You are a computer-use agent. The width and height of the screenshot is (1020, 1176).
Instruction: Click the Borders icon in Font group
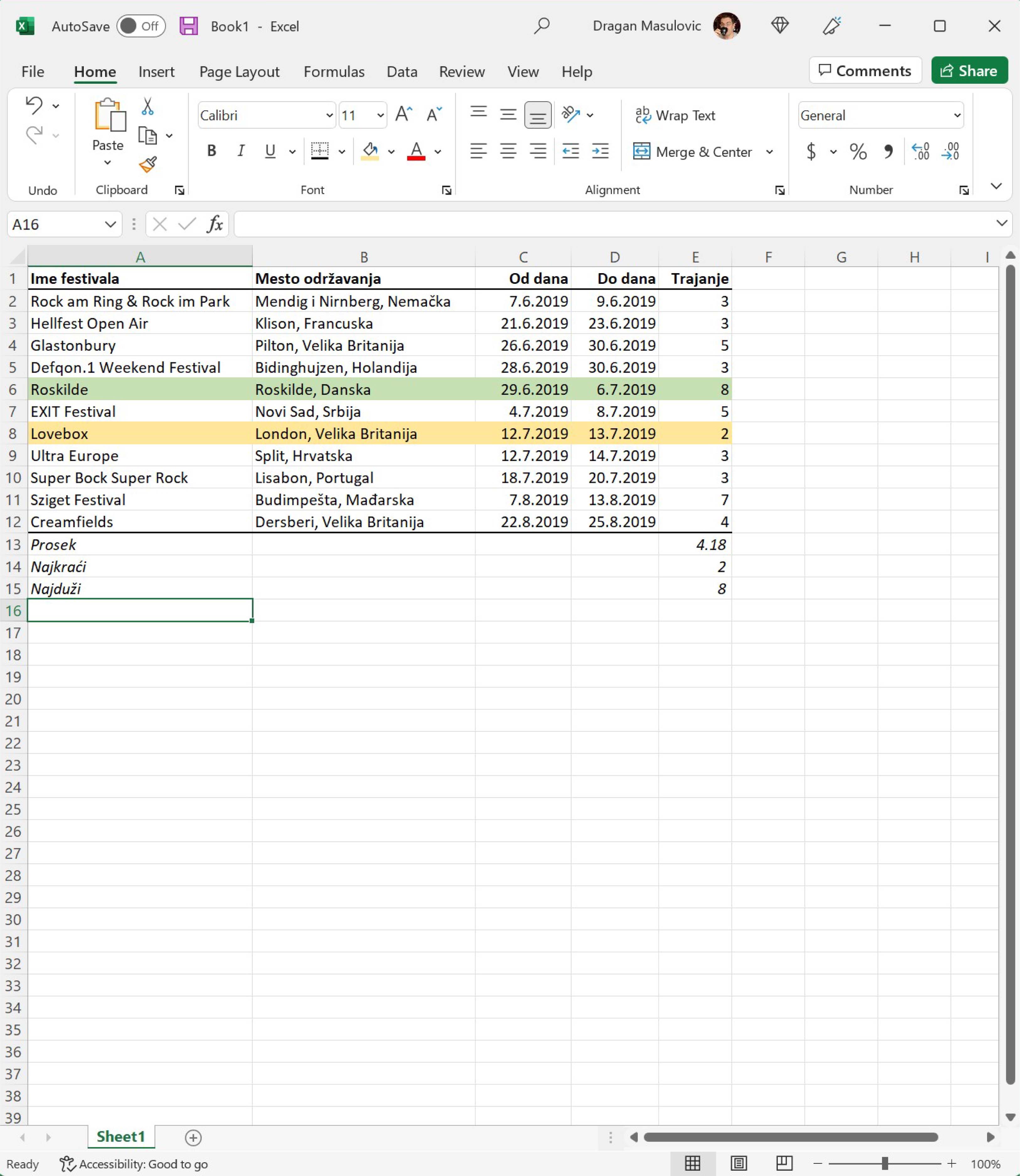[320, 151]
